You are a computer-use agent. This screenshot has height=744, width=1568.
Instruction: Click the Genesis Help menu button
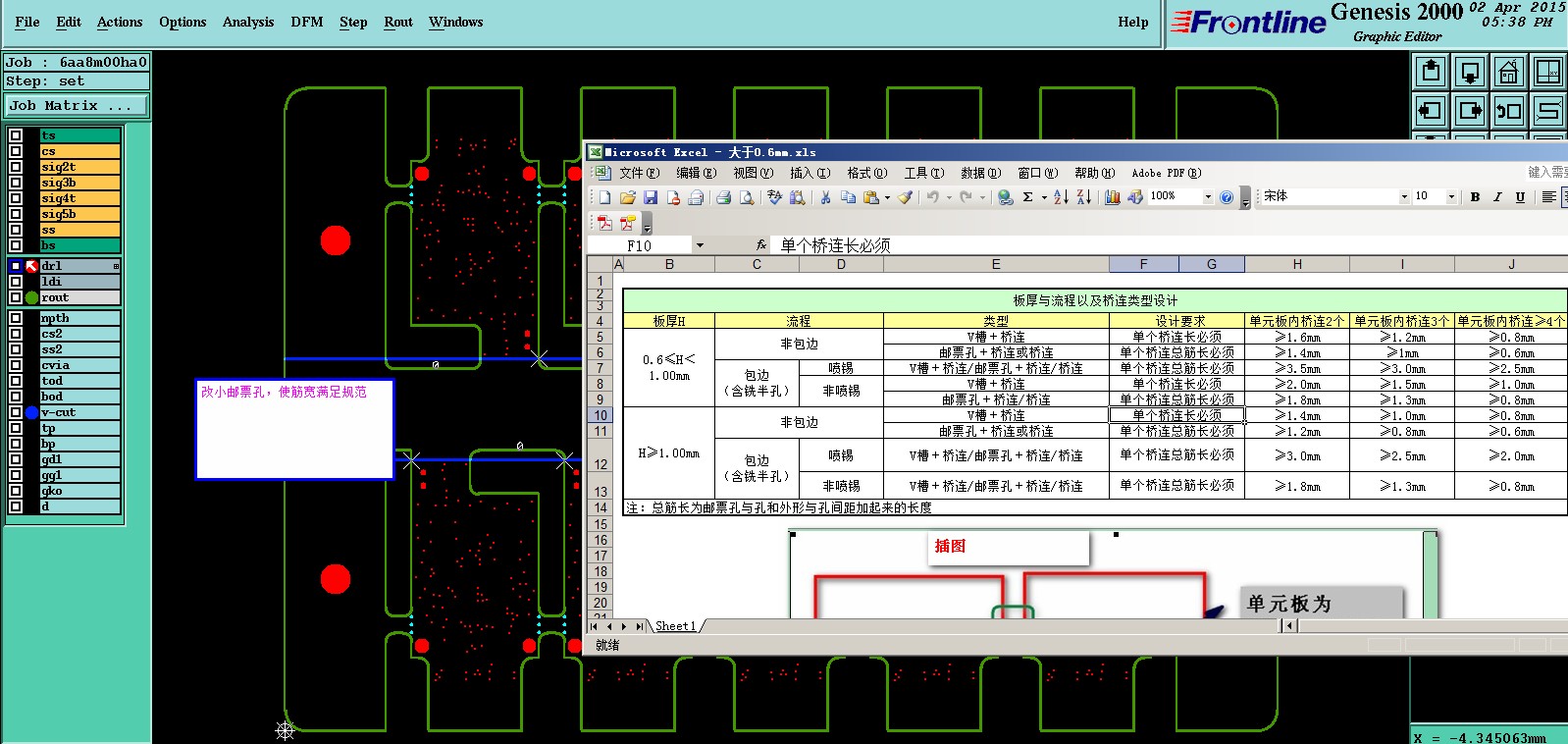tap(1132, 22)
